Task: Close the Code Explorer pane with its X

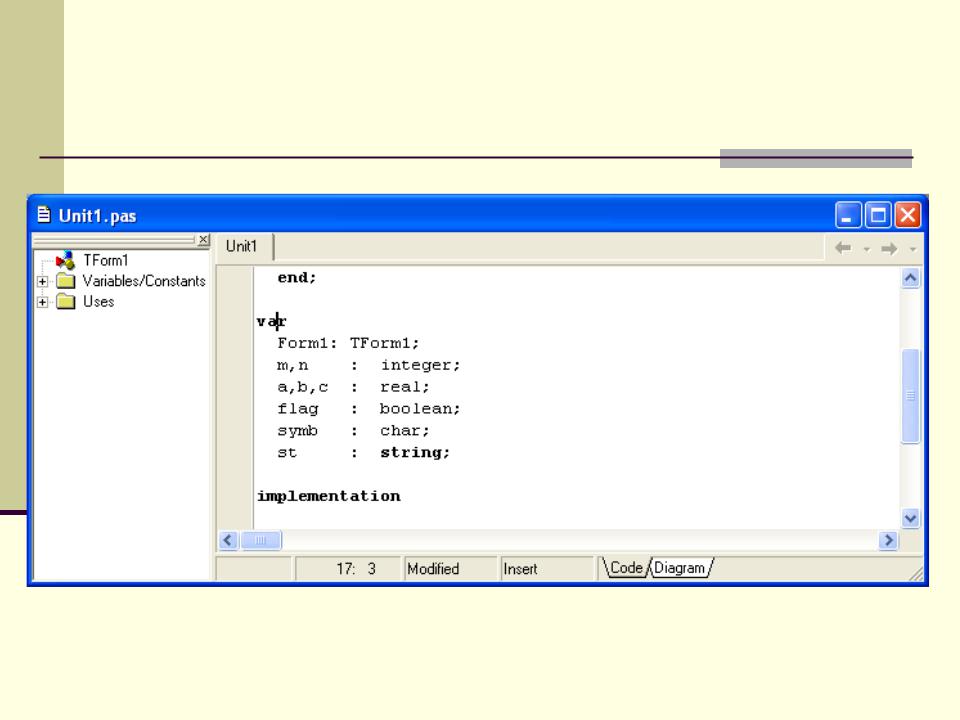Action: (203, 239)
